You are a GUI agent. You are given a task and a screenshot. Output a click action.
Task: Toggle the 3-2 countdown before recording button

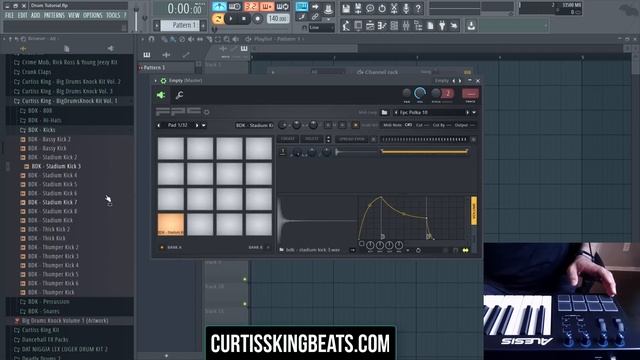(251, 7)
